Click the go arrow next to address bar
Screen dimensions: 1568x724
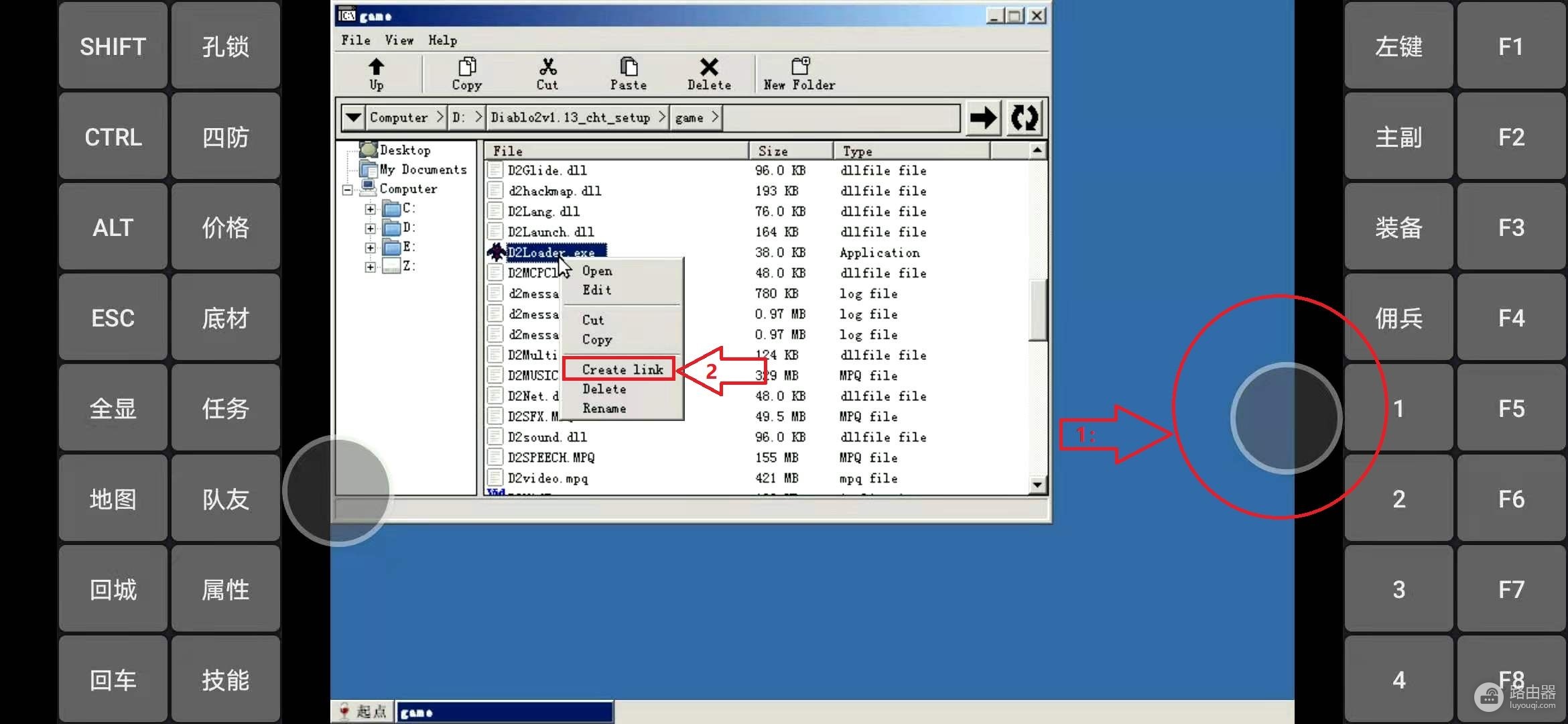983,118
